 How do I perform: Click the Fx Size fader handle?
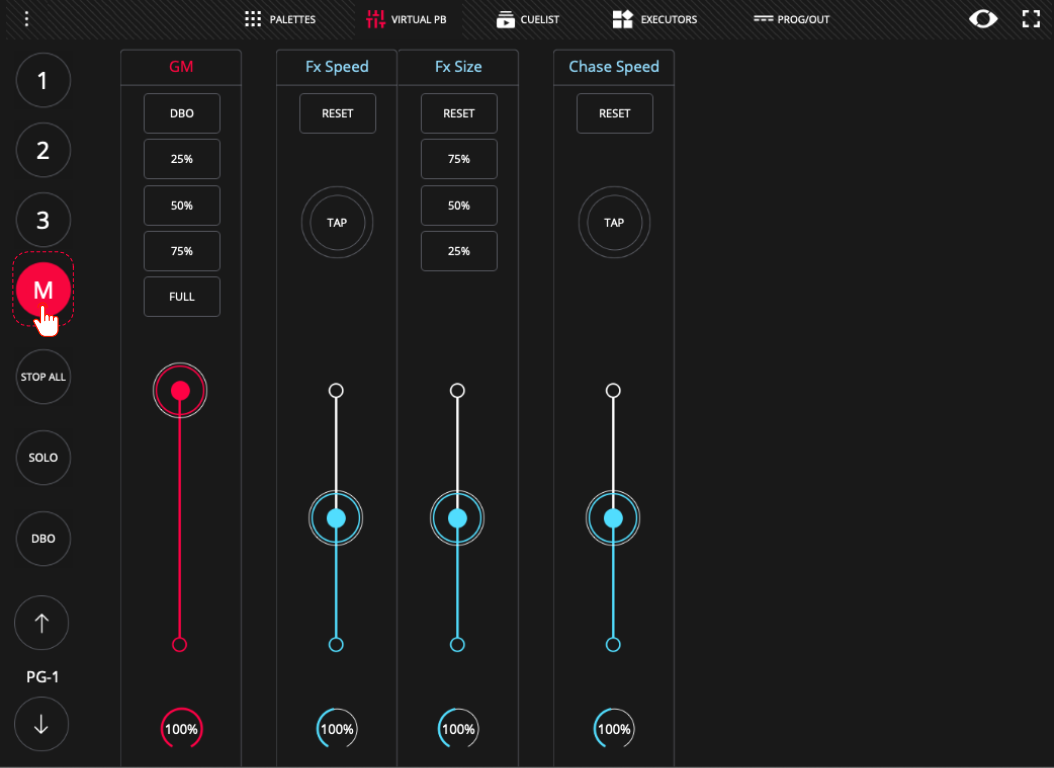457,518
